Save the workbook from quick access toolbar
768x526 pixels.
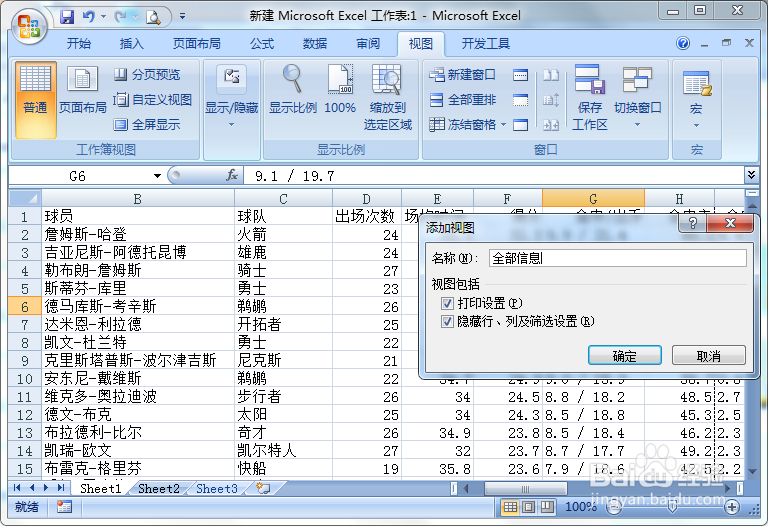[x=67, y=17]
